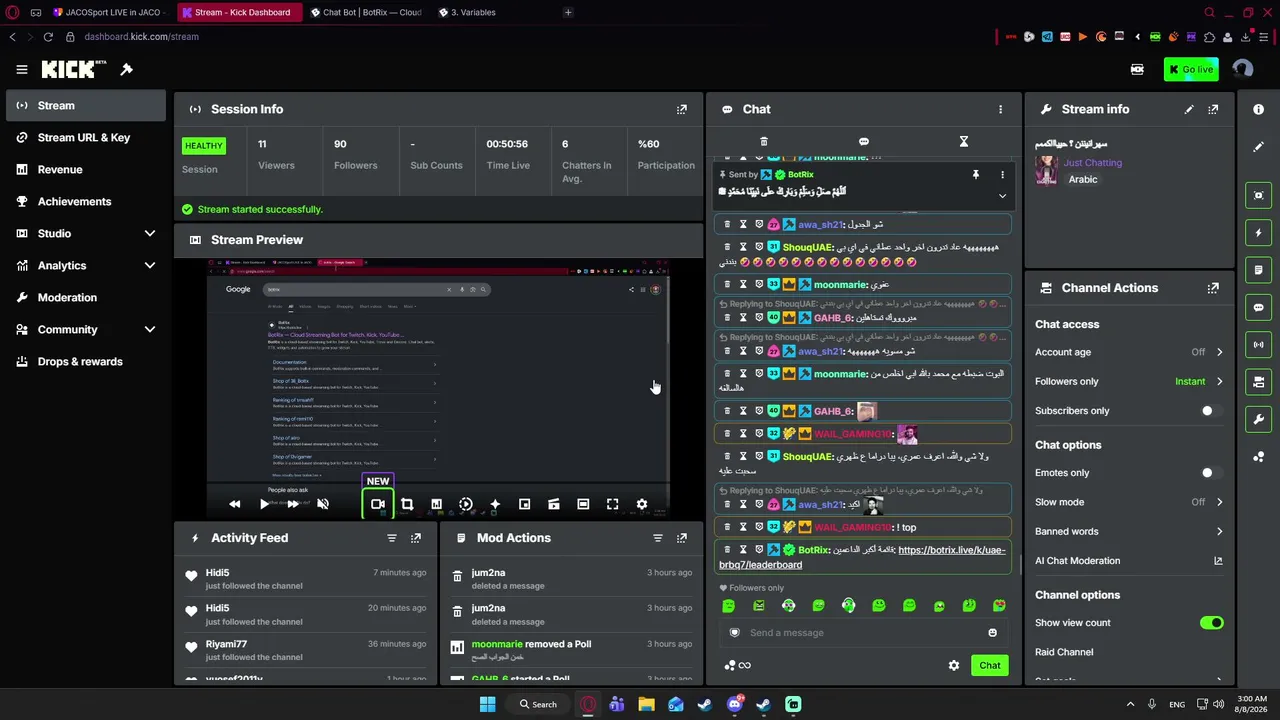Toggle Subscribers only chat
This screenshot has width=1280, height=720.
point(1211,411)
